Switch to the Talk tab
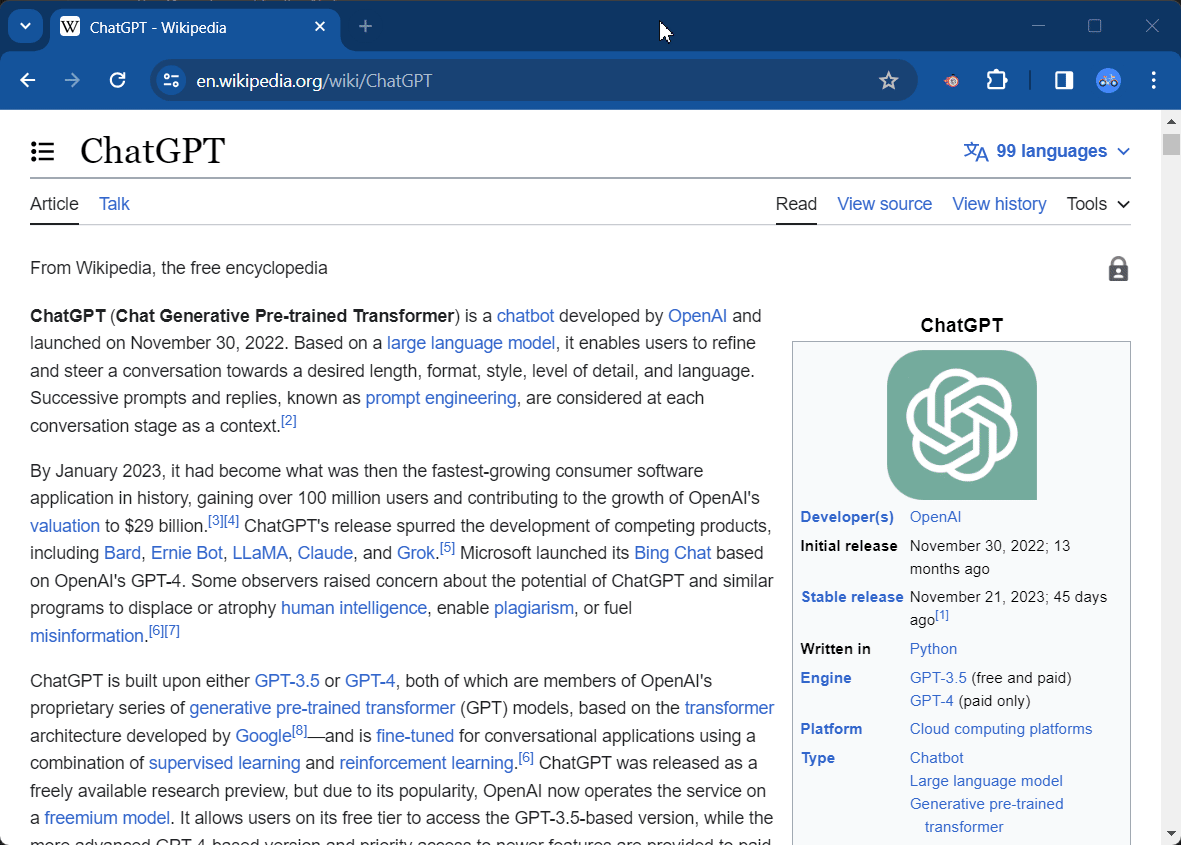1181x845 pixels. pyautogui.click(x=114, y=204)
